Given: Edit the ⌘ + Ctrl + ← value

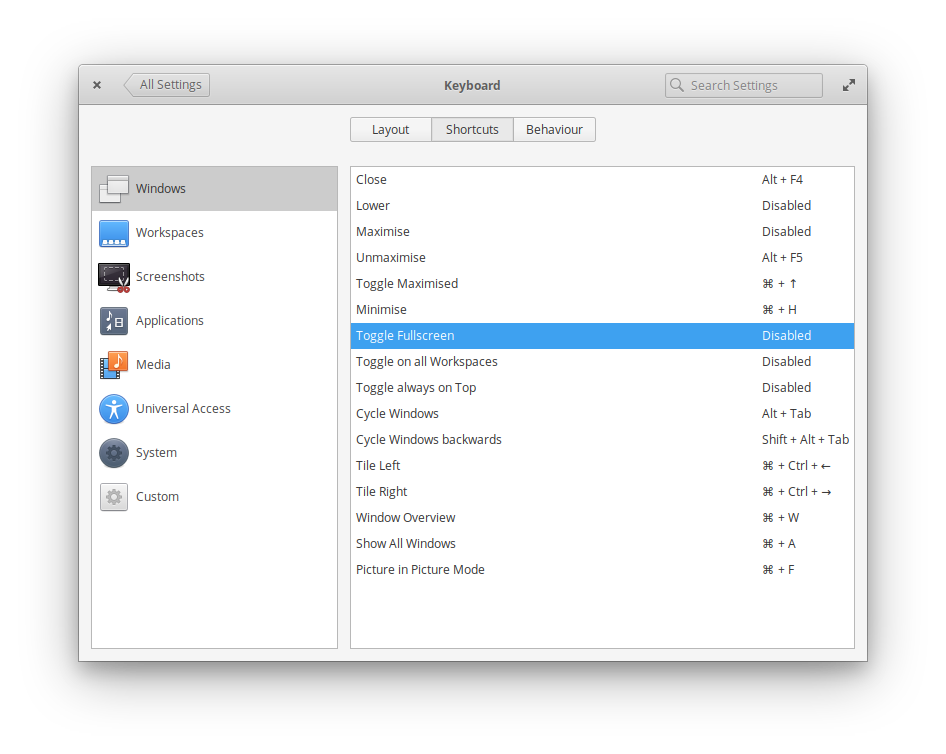Looking at the screenshot, I should tap(796, 465).
